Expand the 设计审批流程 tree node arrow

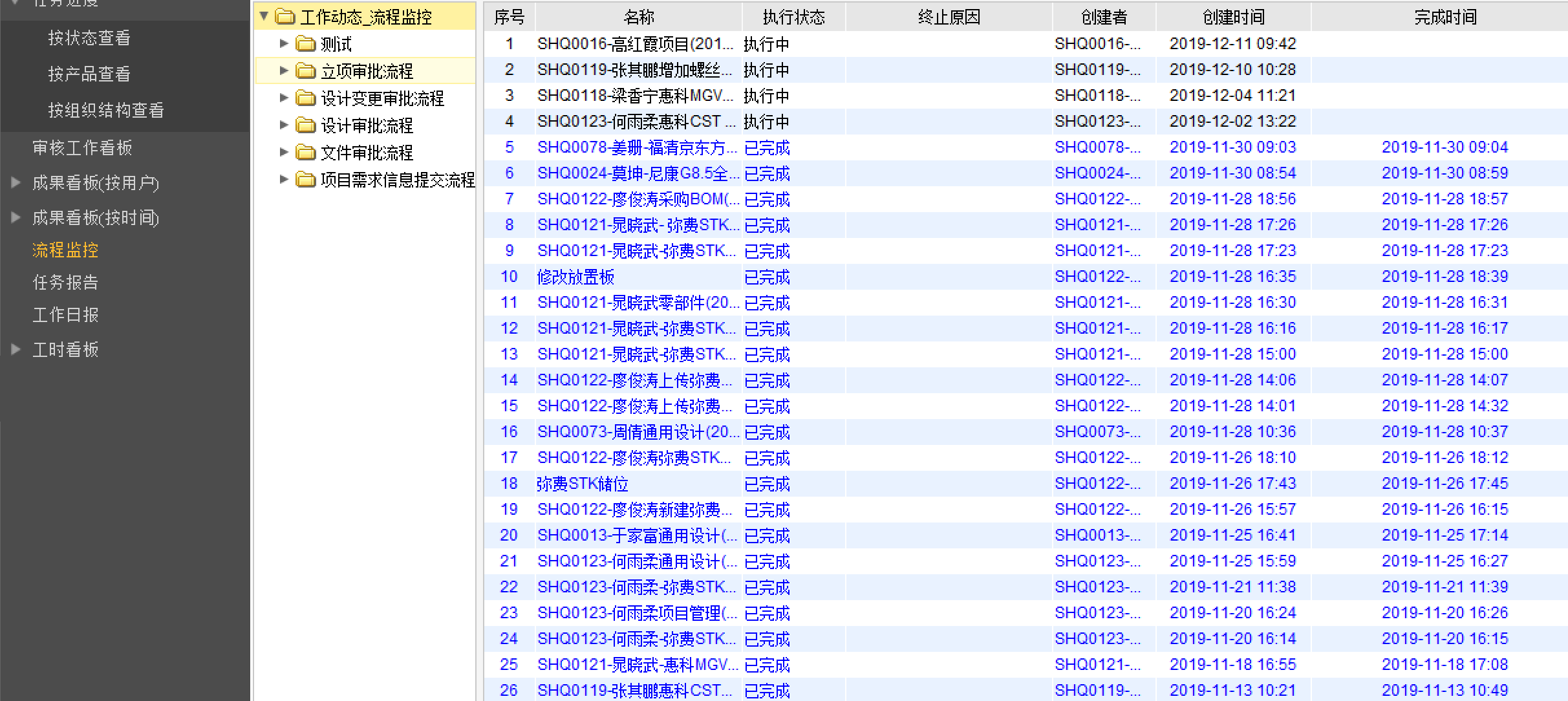(283, 125)
